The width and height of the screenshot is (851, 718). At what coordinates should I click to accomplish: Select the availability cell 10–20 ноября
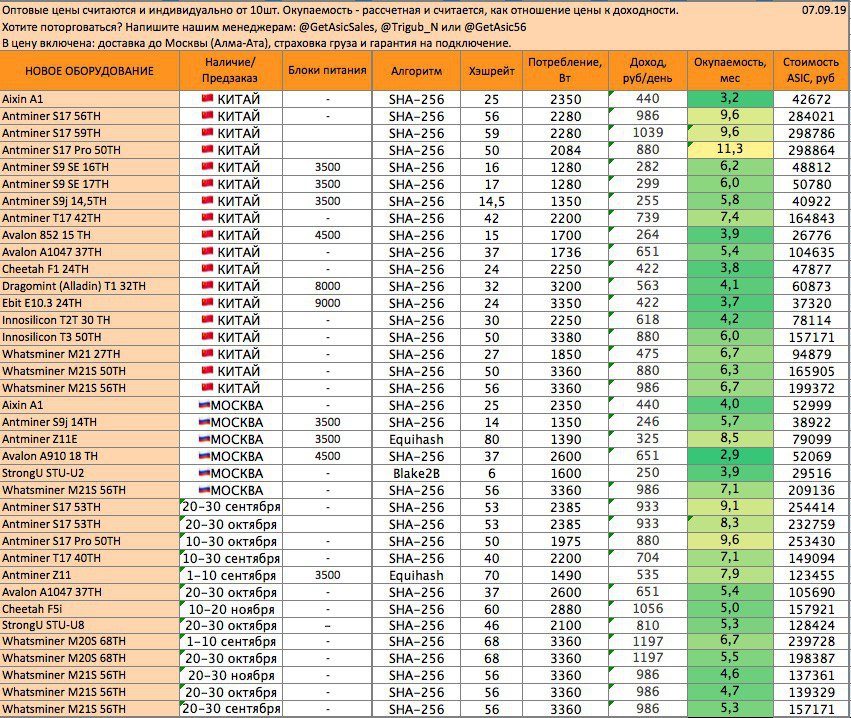pyautogui.click(x=231, y=609)
